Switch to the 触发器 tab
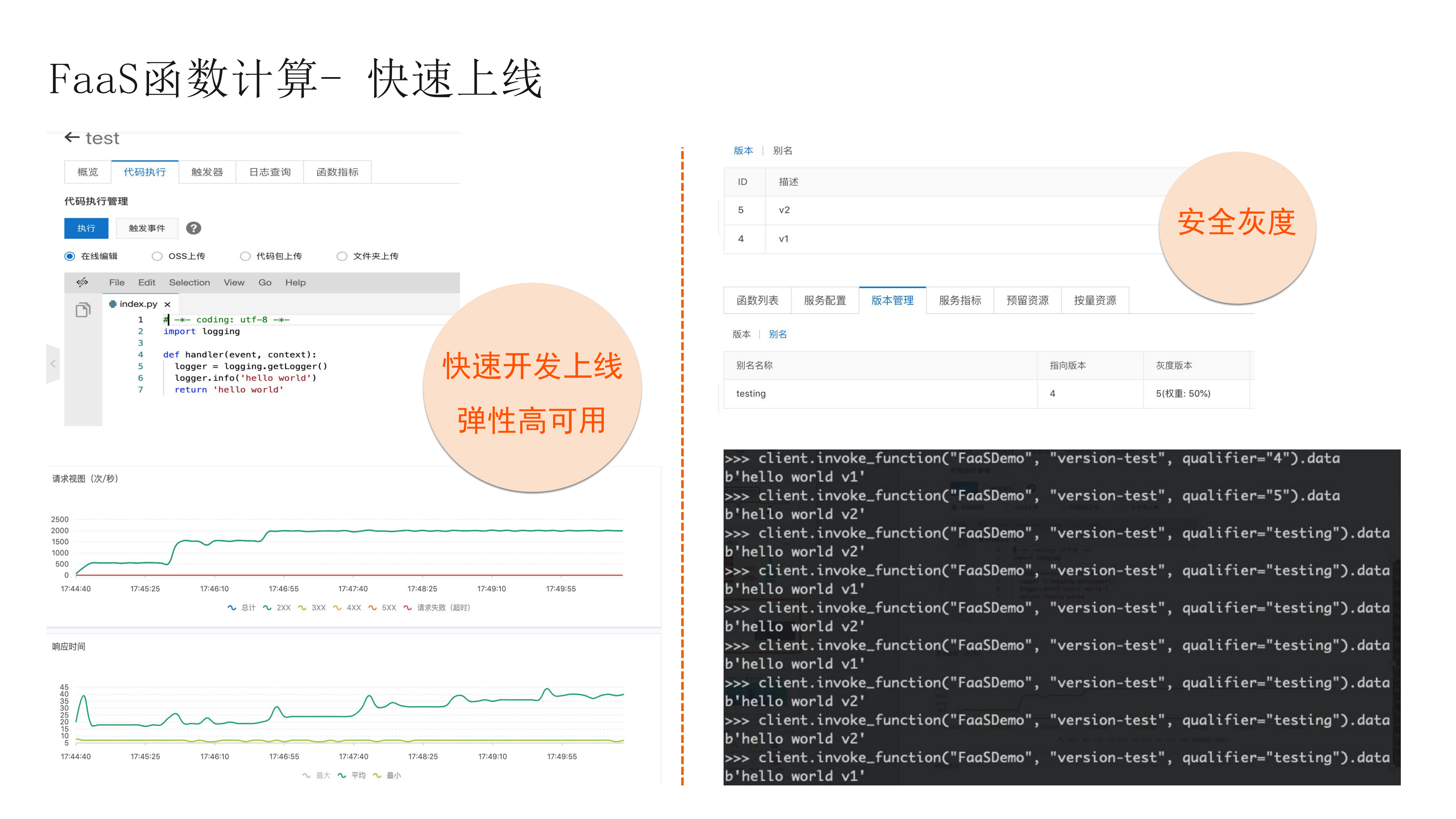The height and width of the screenshot is (819, 1456). click(207, 172)
